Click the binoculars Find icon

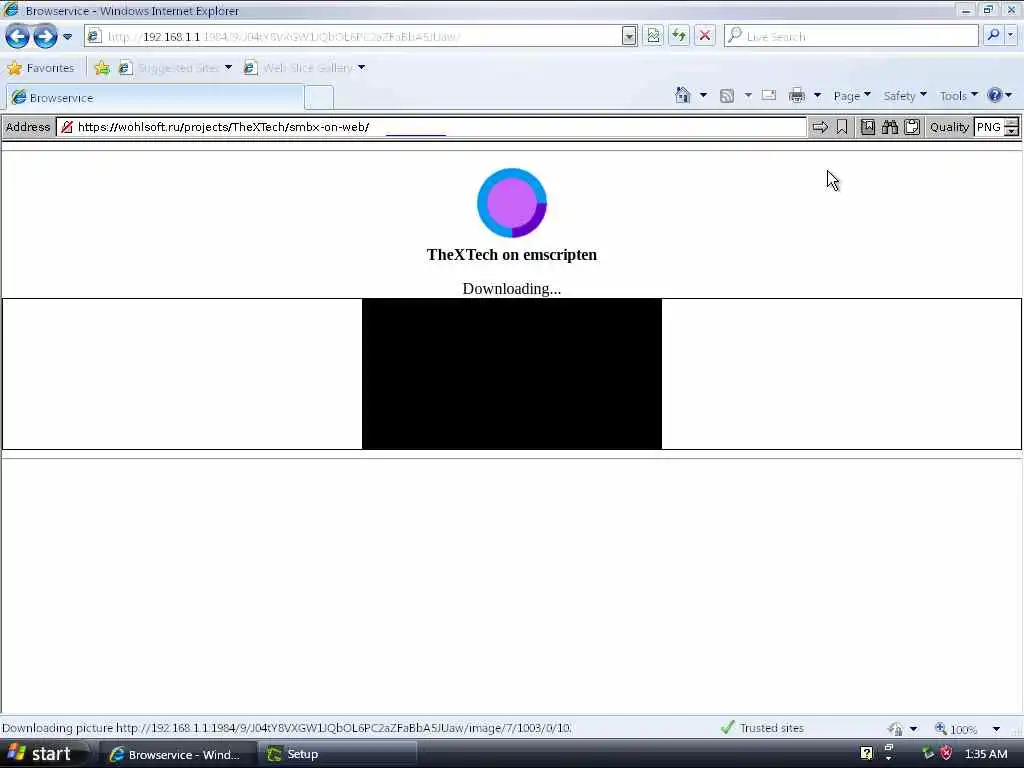click(889, 127)
